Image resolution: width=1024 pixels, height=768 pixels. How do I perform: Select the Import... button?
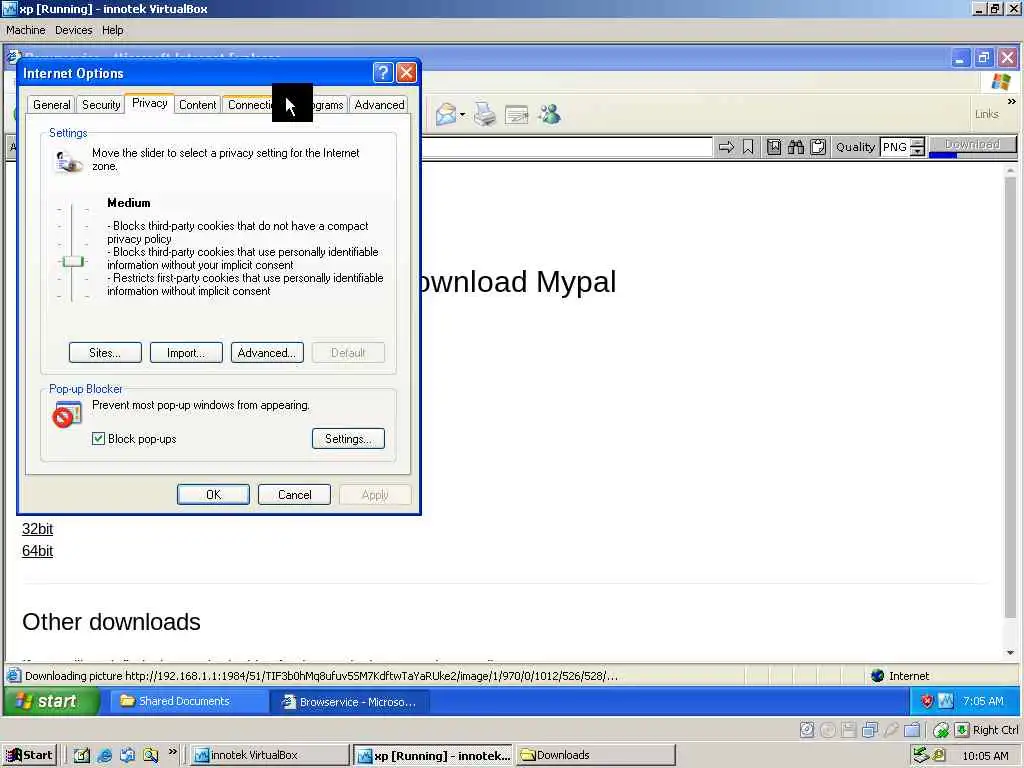[x=186, y=353]
